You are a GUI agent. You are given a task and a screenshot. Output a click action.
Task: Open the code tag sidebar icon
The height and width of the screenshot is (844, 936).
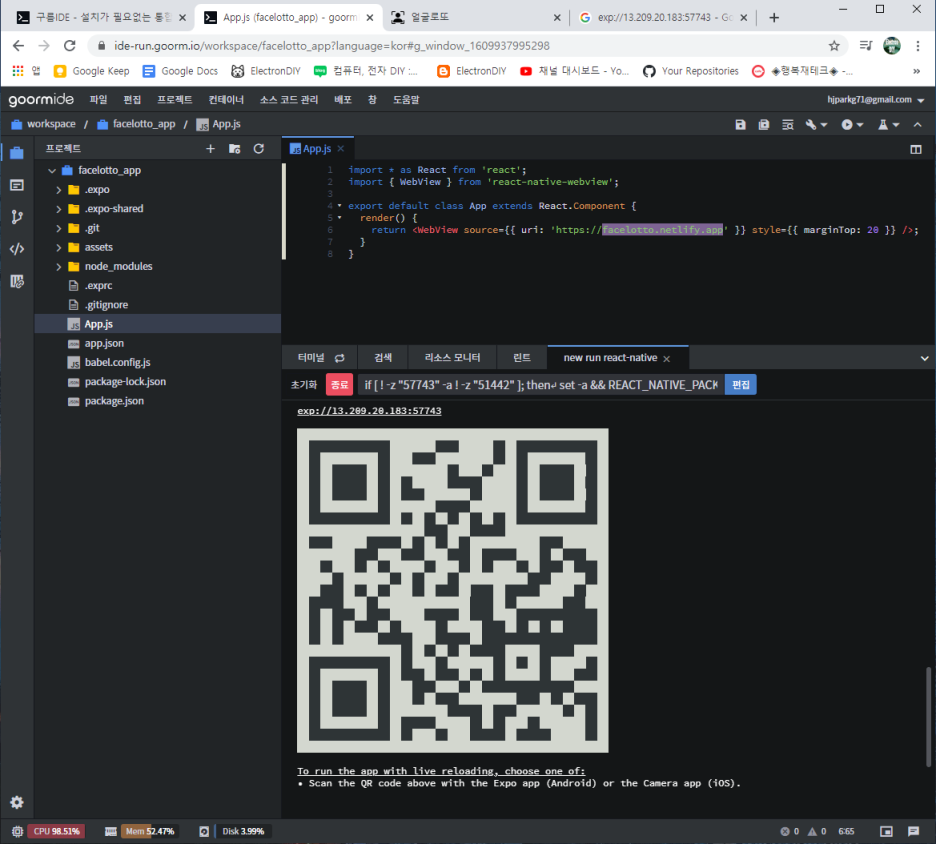pos(17,249)
